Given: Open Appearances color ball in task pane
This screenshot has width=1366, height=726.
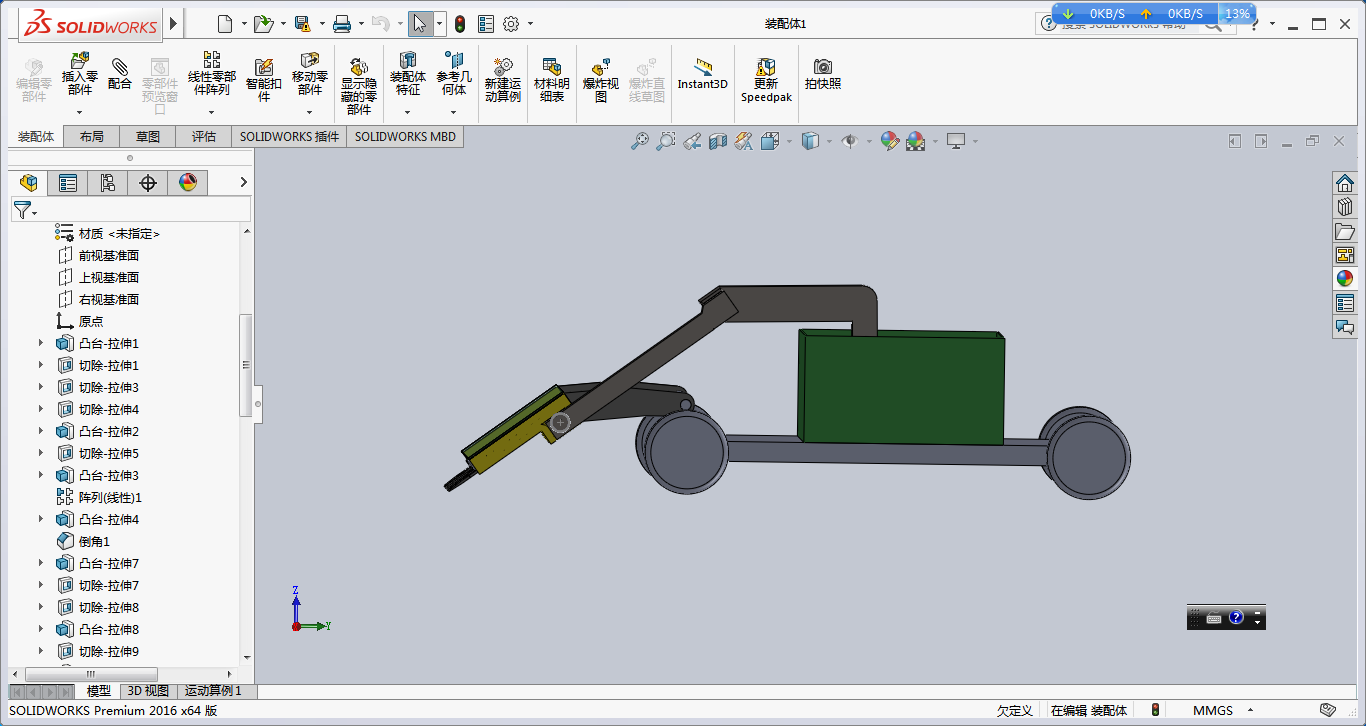Looking at the screenshot, I should pyautogui.click(x=1345, y=278).
